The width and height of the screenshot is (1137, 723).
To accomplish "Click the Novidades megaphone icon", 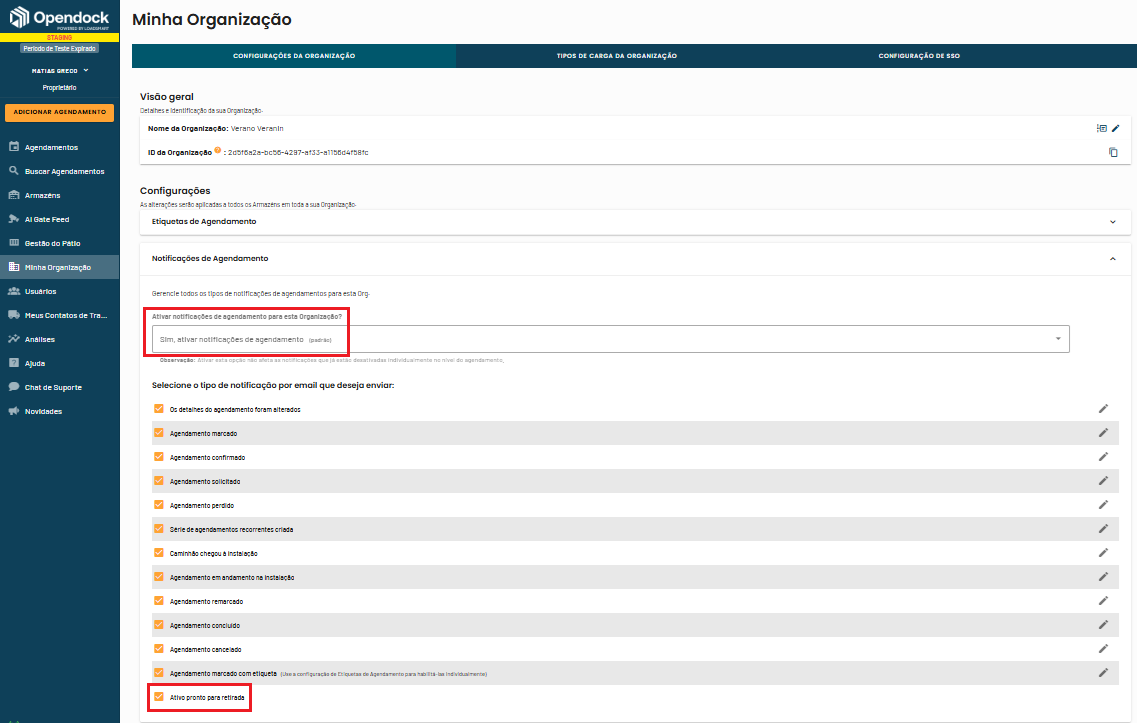I will click(x=14, y=410).
